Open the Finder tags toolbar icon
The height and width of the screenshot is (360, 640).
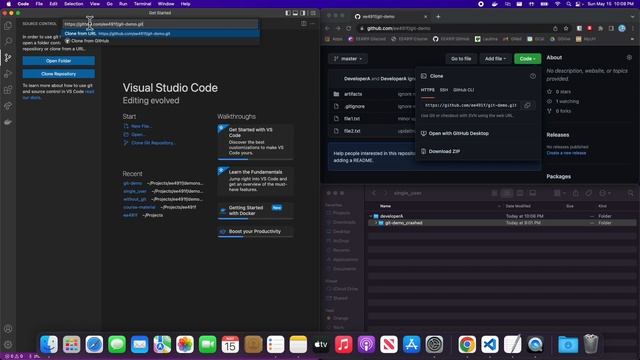[589, 193]
